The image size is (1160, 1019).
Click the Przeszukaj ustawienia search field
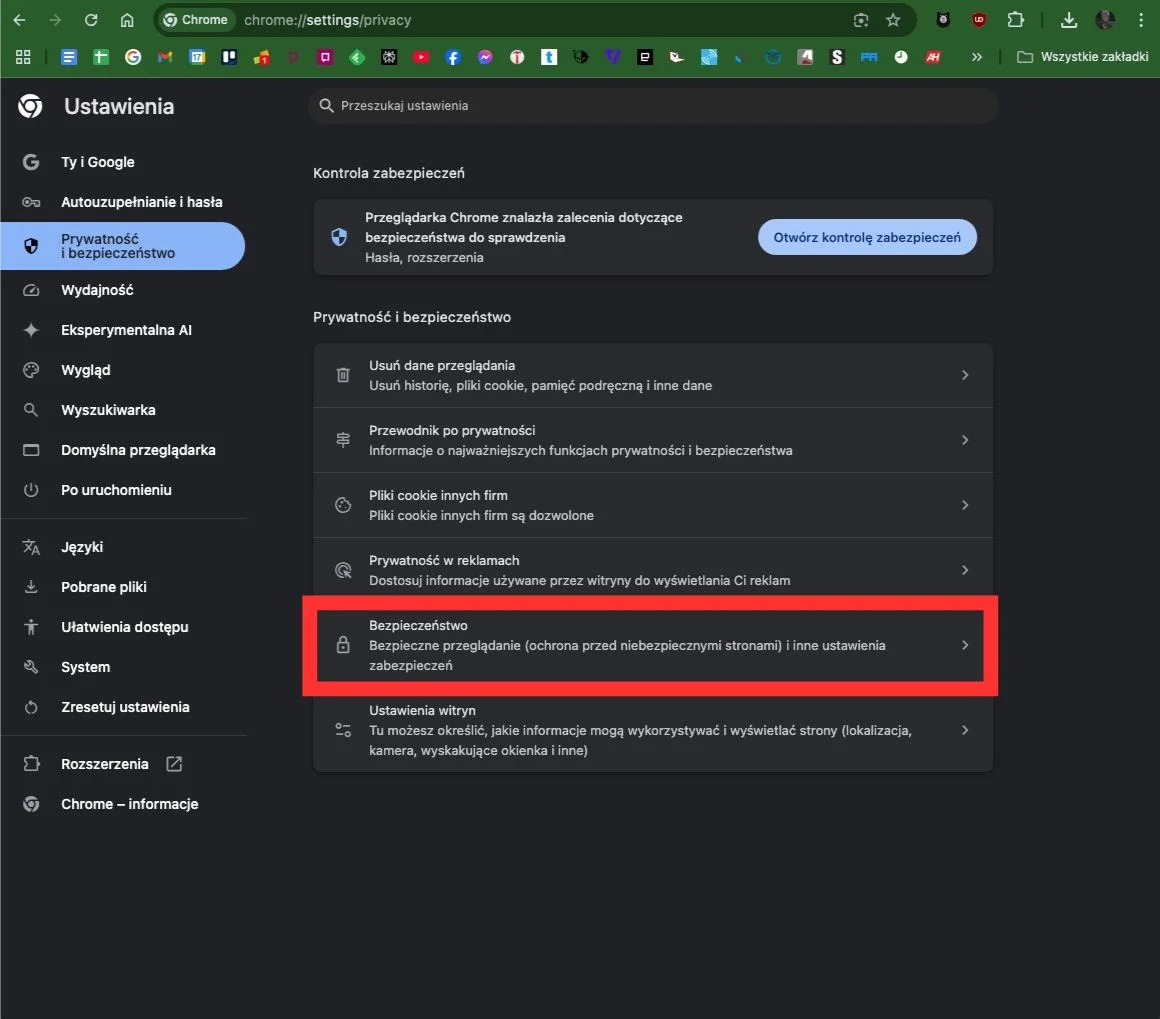(x=653, y=106)
